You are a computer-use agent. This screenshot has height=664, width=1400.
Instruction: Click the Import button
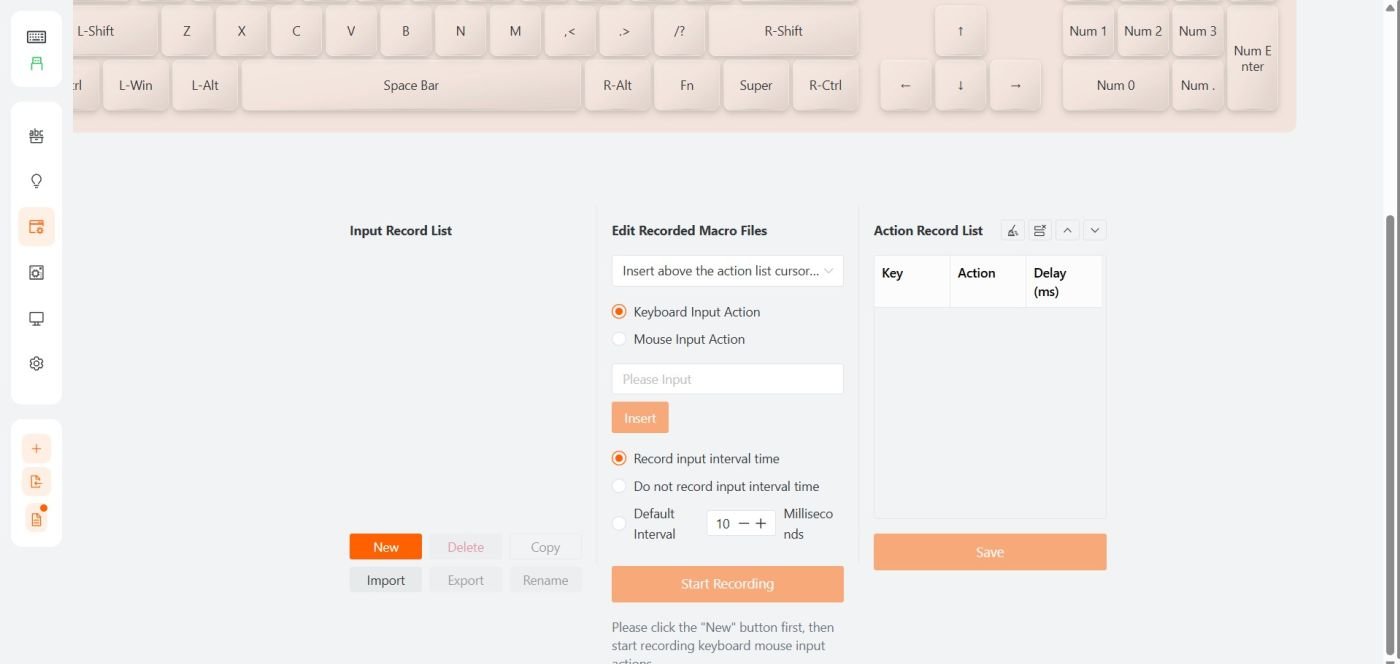[386, 580]
